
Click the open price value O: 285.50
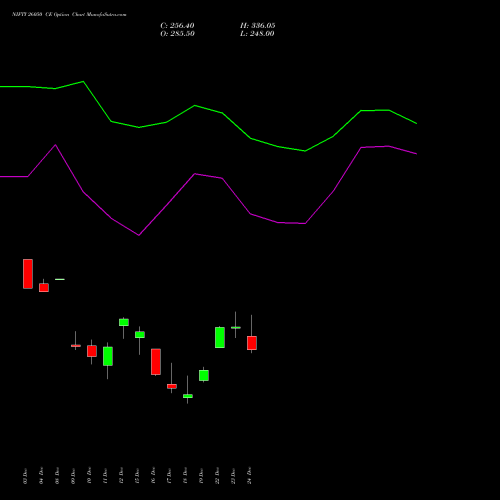(x=177, y=34)
